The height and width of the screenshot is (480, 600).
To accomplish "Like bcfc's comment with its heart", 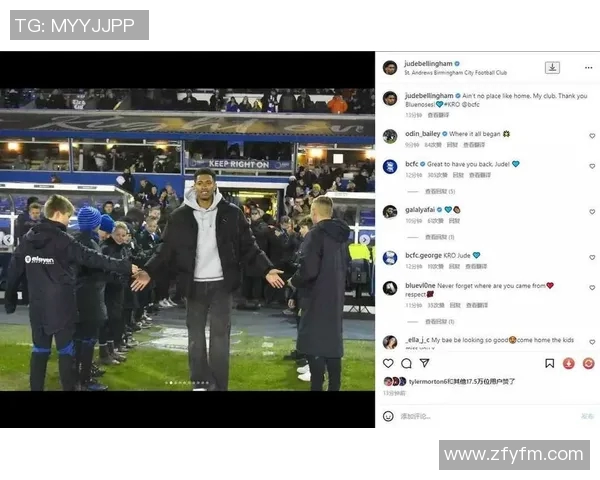I will 592,166.
